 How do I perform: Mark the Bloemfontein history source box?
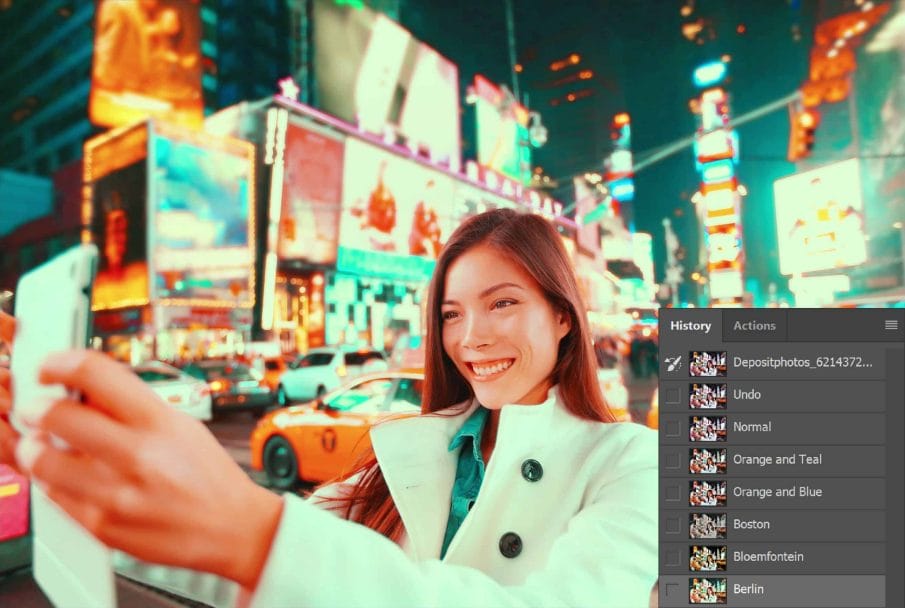pyautogui.click(x=673, y=557)
